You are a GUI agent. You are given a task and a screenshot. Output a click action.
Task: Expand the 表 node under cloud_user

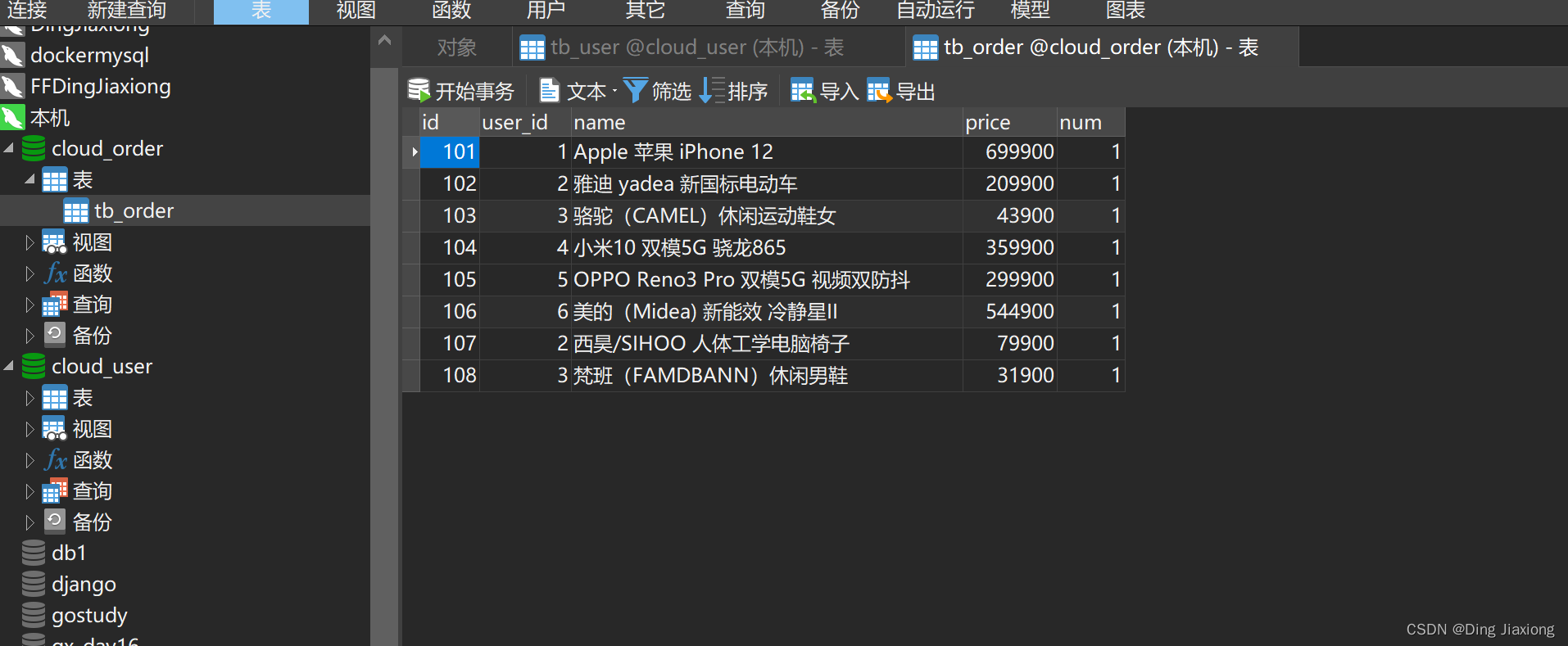(29, 398)
